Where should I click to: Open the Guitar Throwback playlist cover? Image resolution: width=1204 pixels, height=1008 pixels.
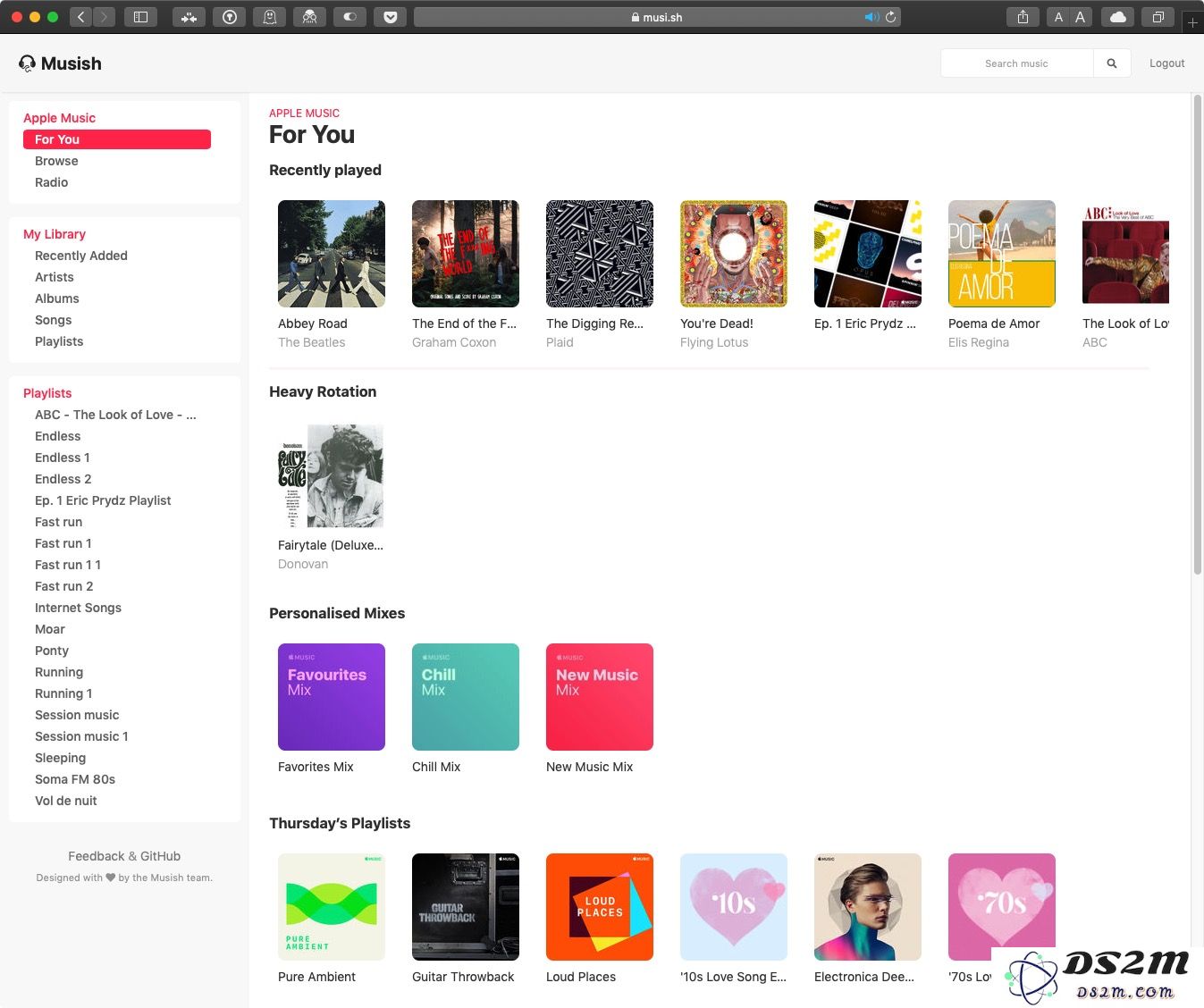[466, 907]
